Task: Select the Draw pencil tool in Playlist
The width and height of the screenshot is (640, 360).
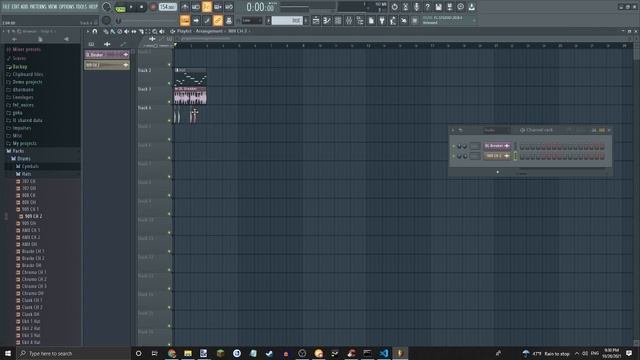Action: [x=106, y=31]
